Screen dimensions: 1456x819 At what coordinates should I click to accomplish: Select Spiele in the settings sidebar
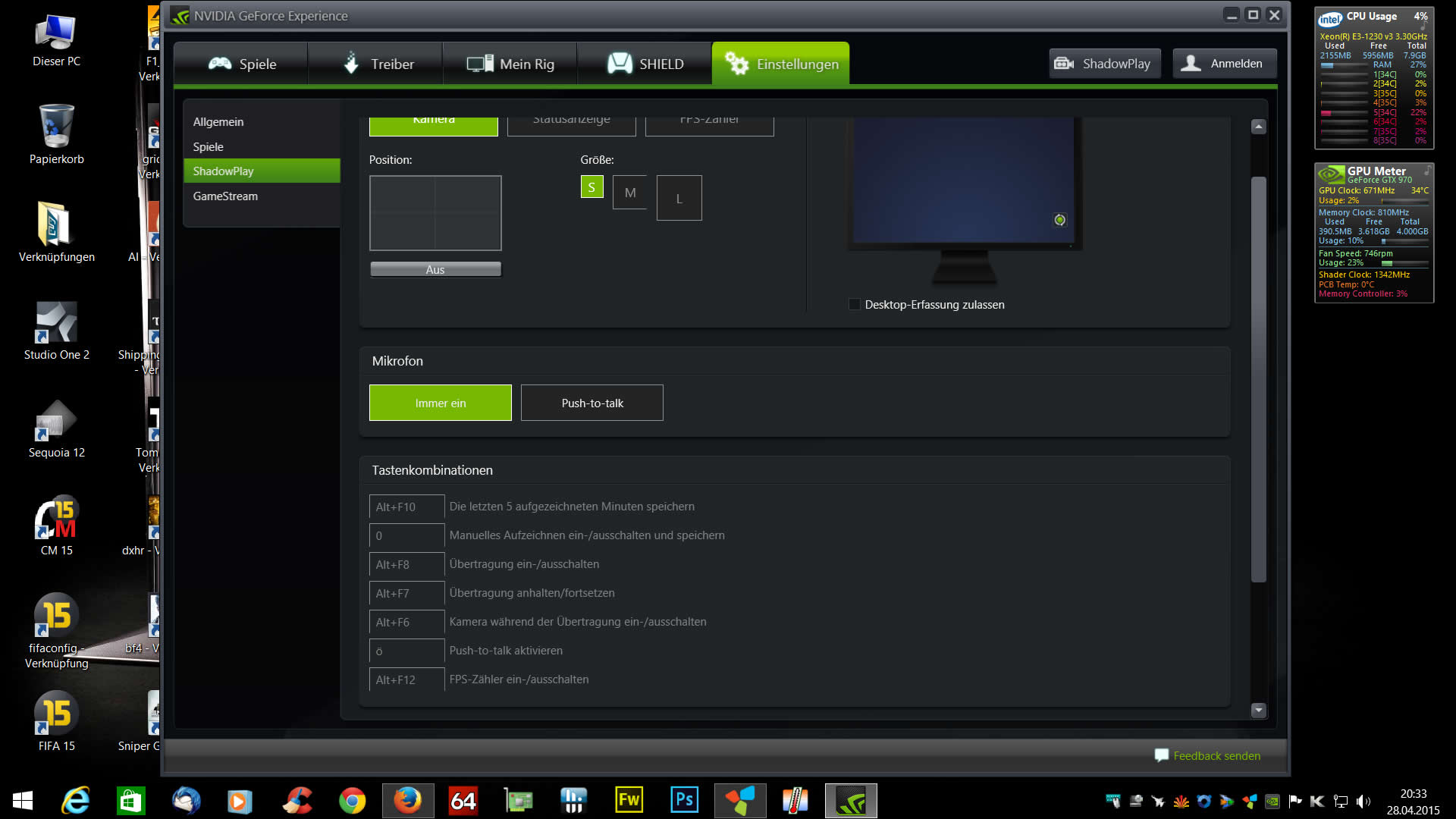coord(262,146)
